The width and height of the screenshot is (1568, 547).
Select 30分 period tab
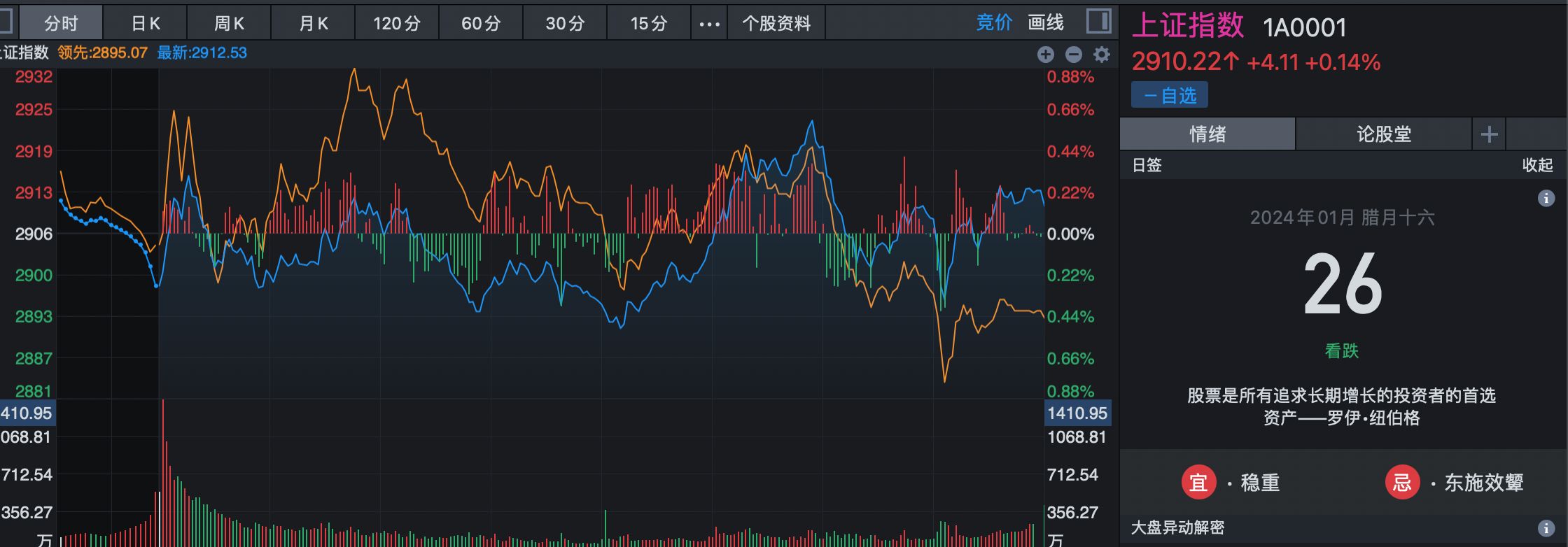[x=566, y=23]
